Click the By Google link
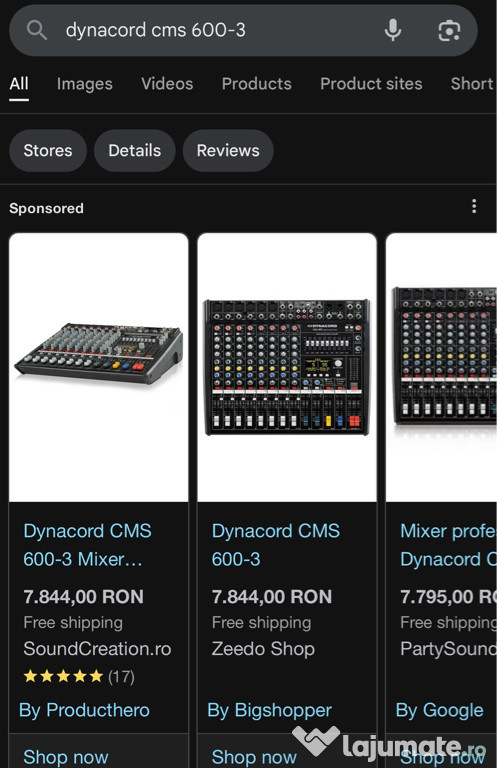Viewport: 497px width, 768px height. [x=439, y=710]
